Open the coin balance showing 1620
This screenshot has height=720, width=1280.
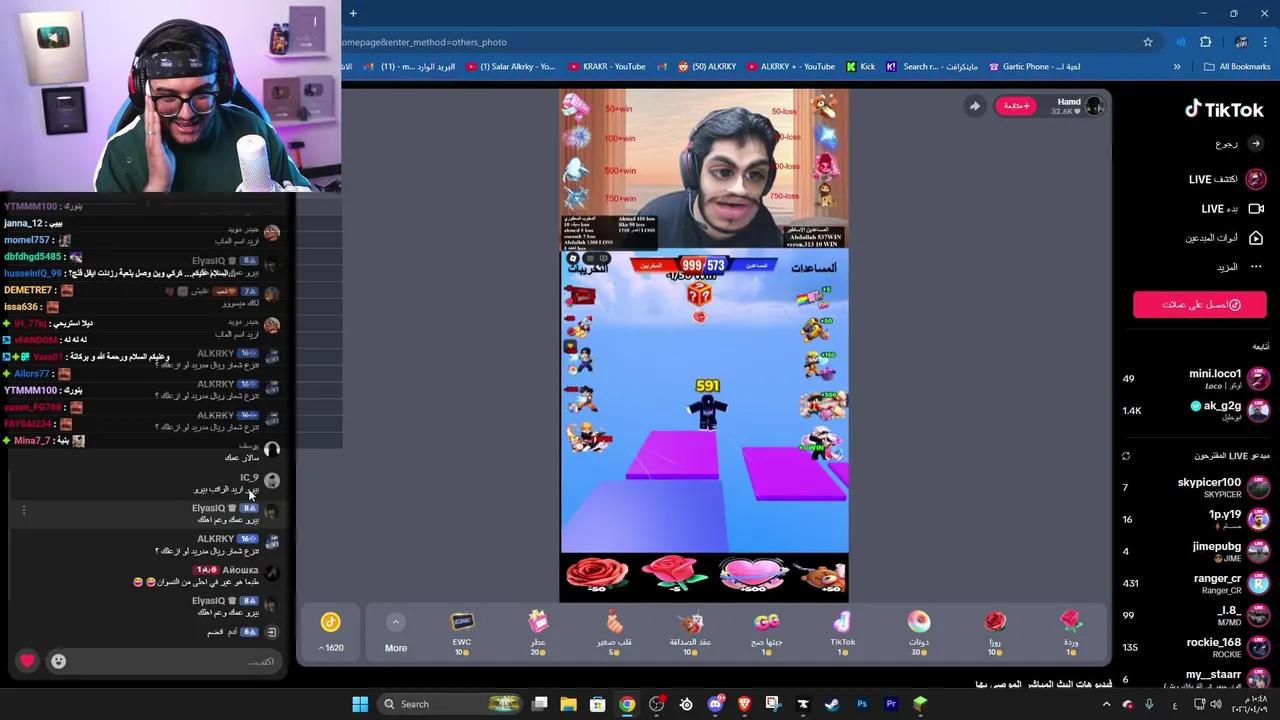331,634
